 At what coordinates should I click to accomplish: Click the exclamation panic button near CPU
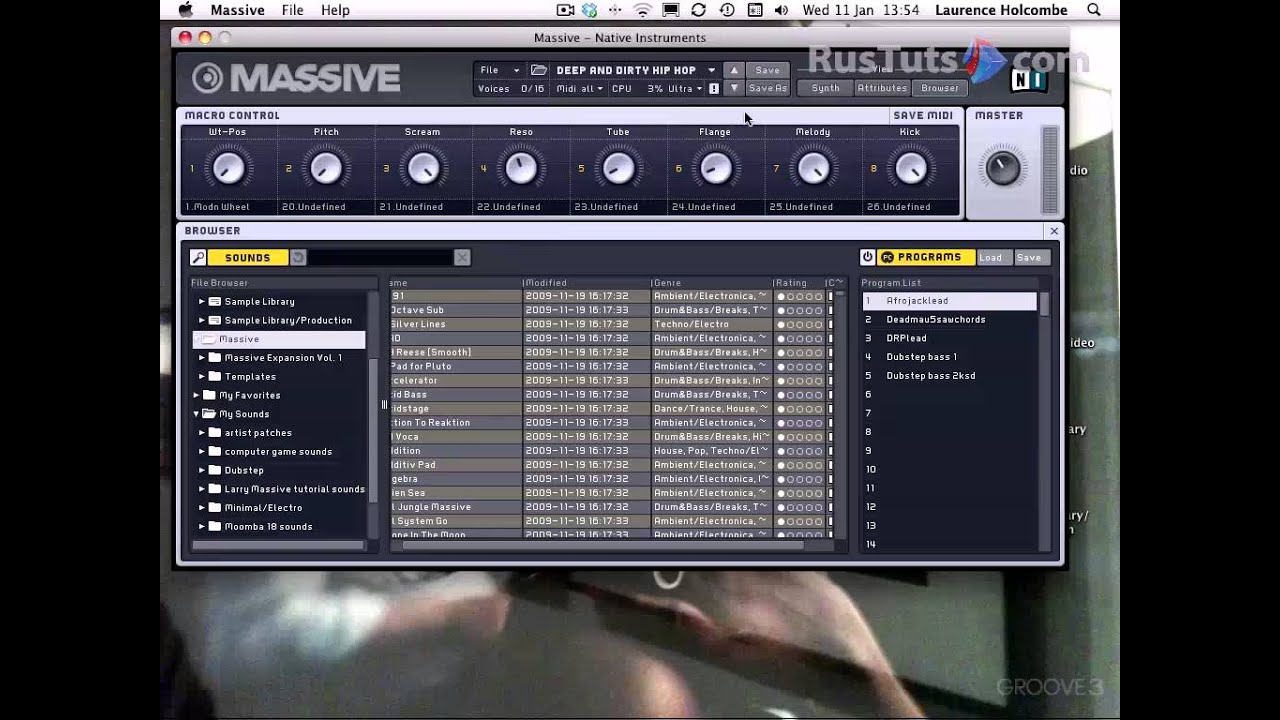coord(713,89)
